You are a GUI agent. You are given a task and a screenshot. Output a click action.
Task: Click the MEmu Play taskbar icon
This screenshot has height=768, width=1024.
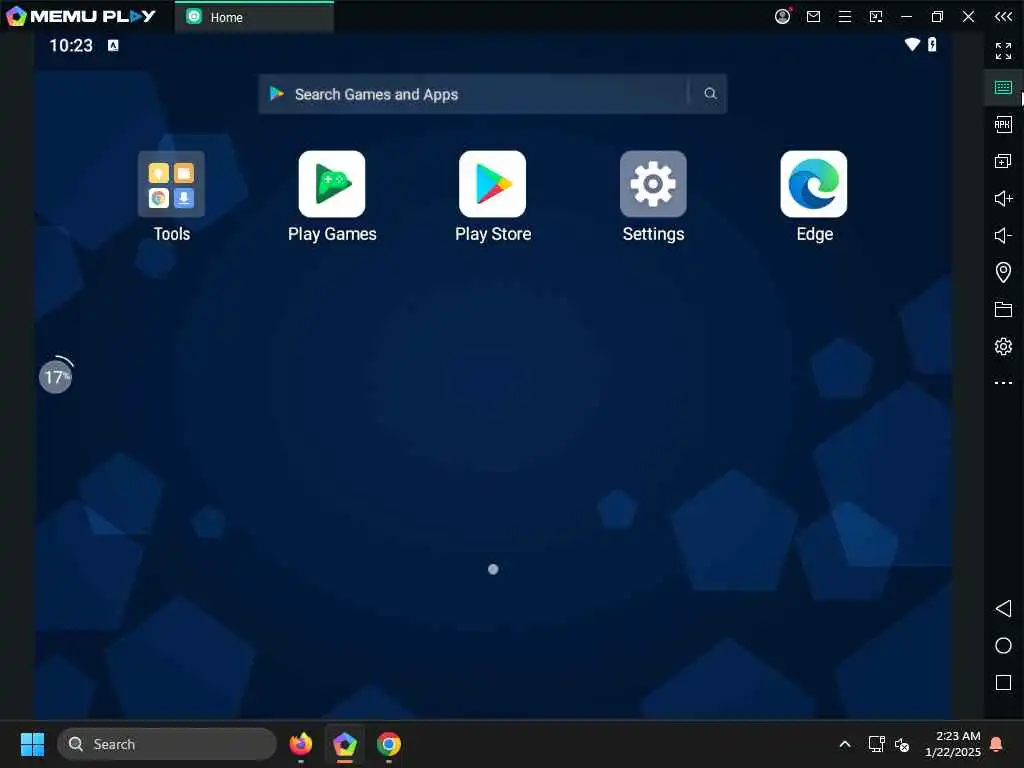pyautogui.click(x=345, y=744)
